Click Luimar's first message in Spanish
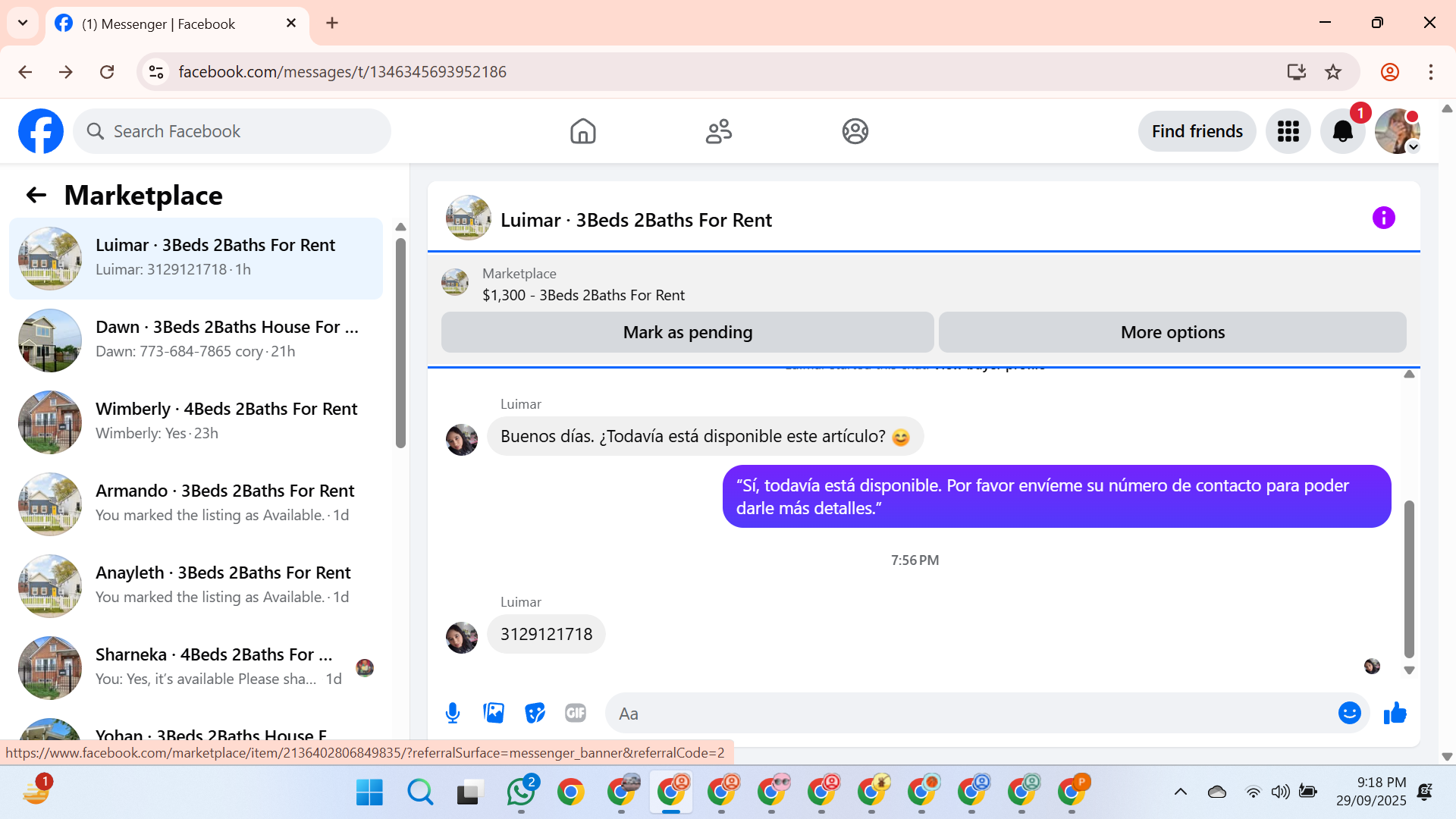The image size is (1456, 819). click(x=704, y=437)
